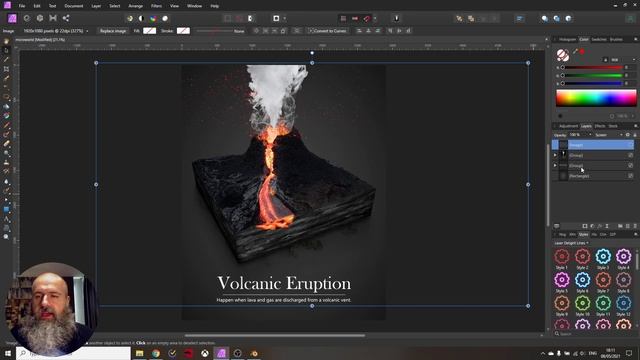Expand the second Group layer

pyautogui.click(x=555, y=165)
